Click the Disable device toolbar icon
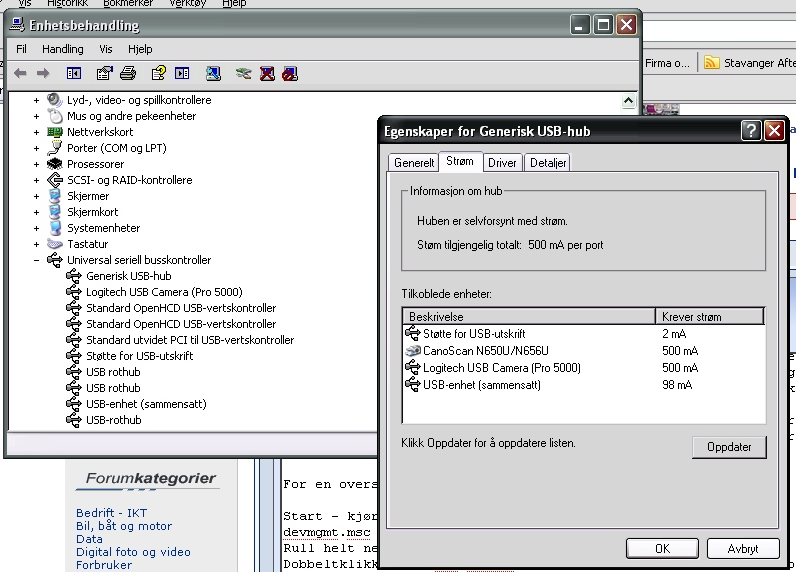The height and width of the screenshot is (572, 796). tap(290, 73)
